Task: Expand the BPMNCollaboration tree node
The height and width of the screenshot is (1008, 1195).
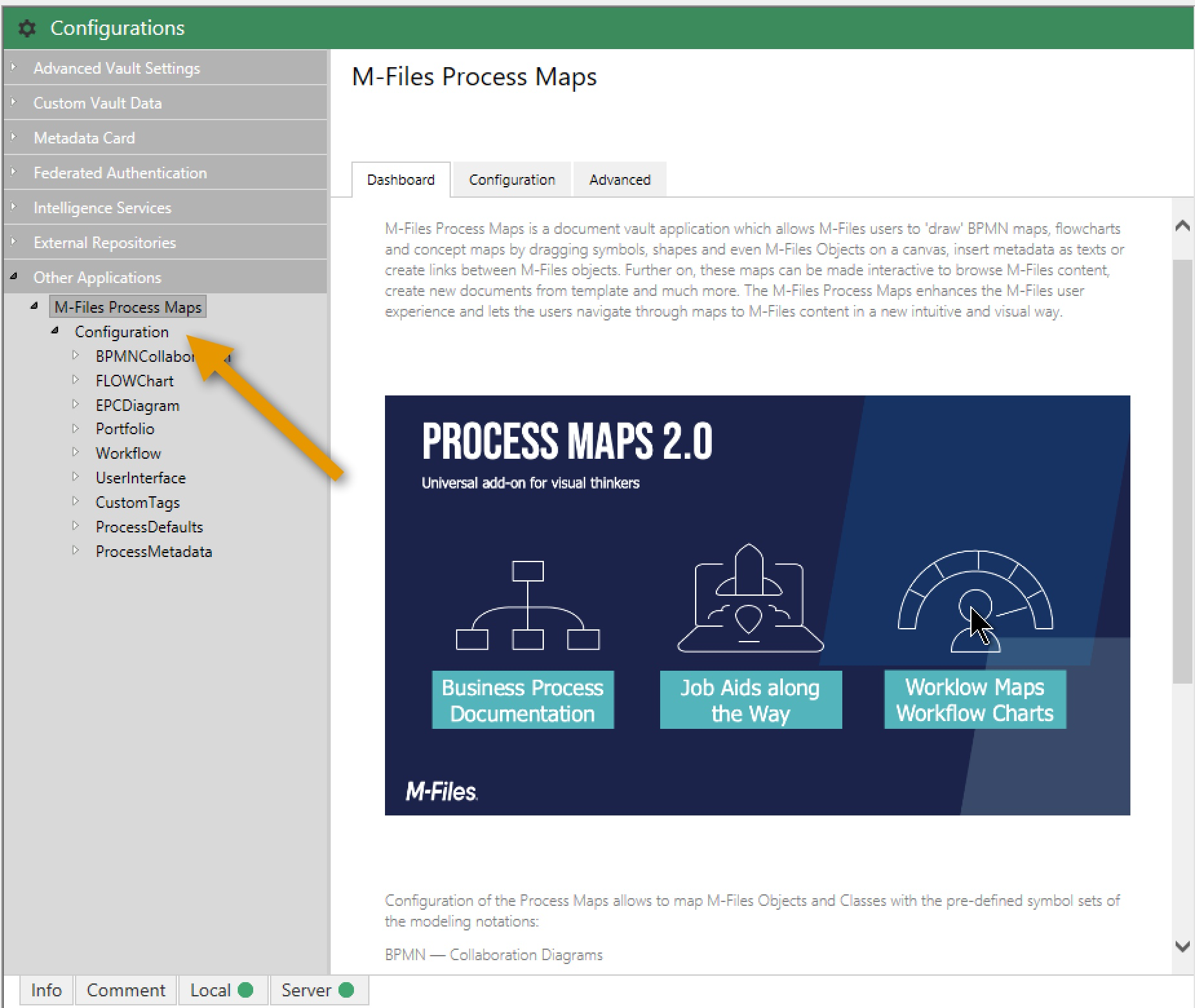Action: click(x=76, y=355)
